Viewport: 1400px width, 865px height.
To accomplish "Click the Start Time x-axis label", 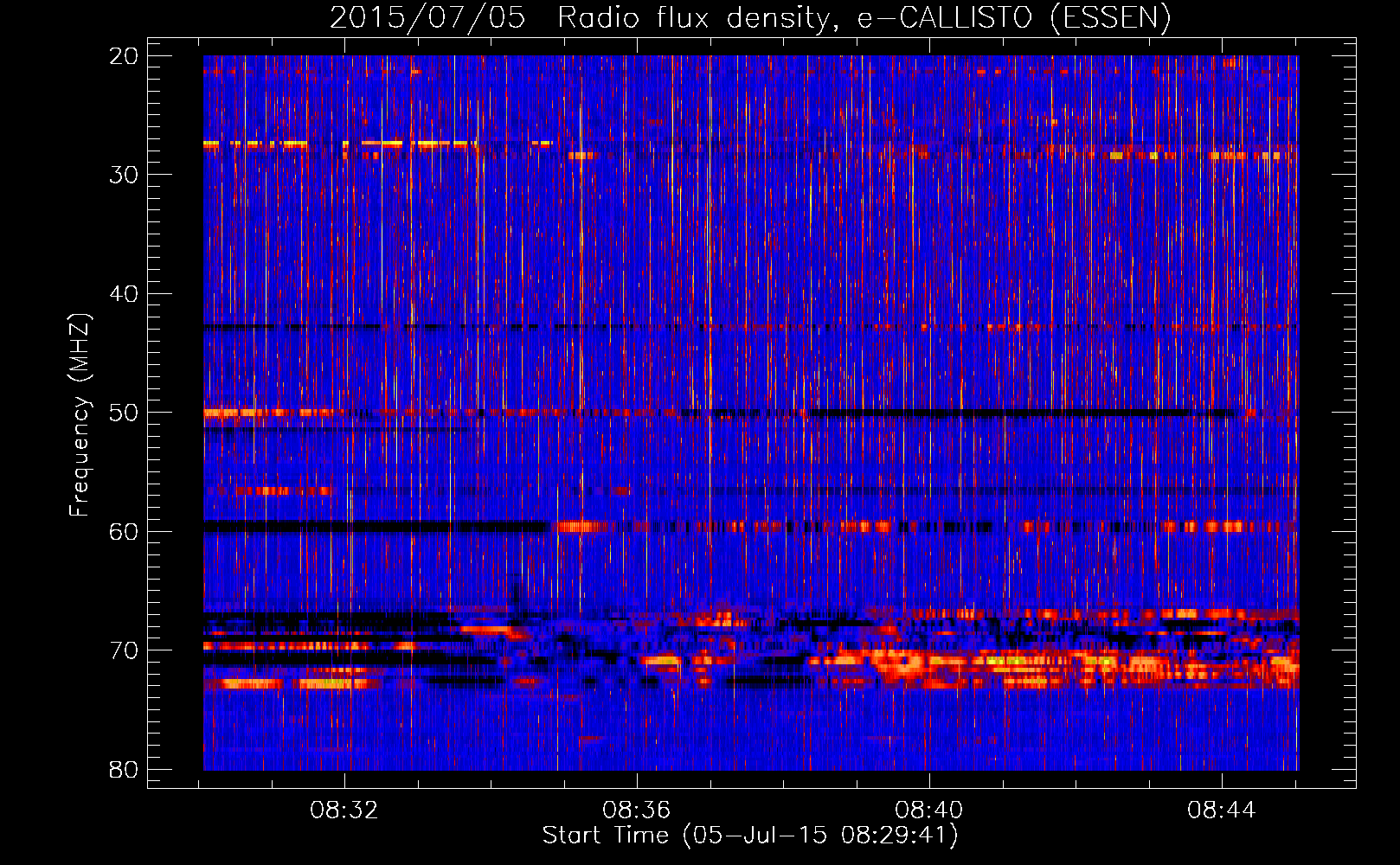I will [750, 836].
